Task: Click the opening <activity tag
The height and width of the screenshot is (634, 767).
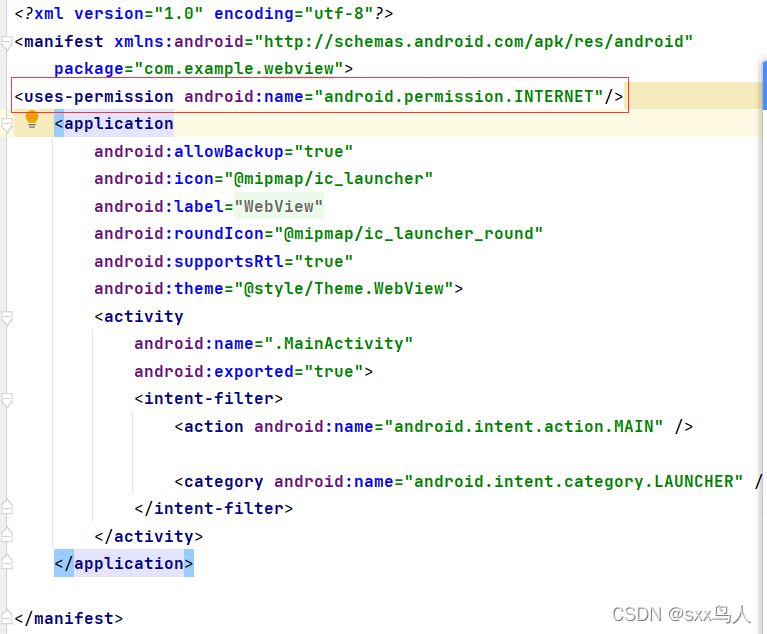Action: 139,317
